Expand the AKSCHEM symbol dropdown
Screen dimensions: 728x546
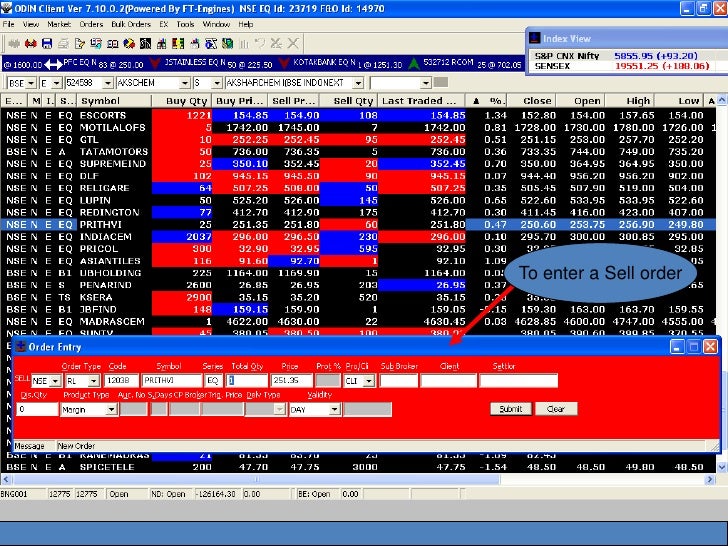(185, 83)
